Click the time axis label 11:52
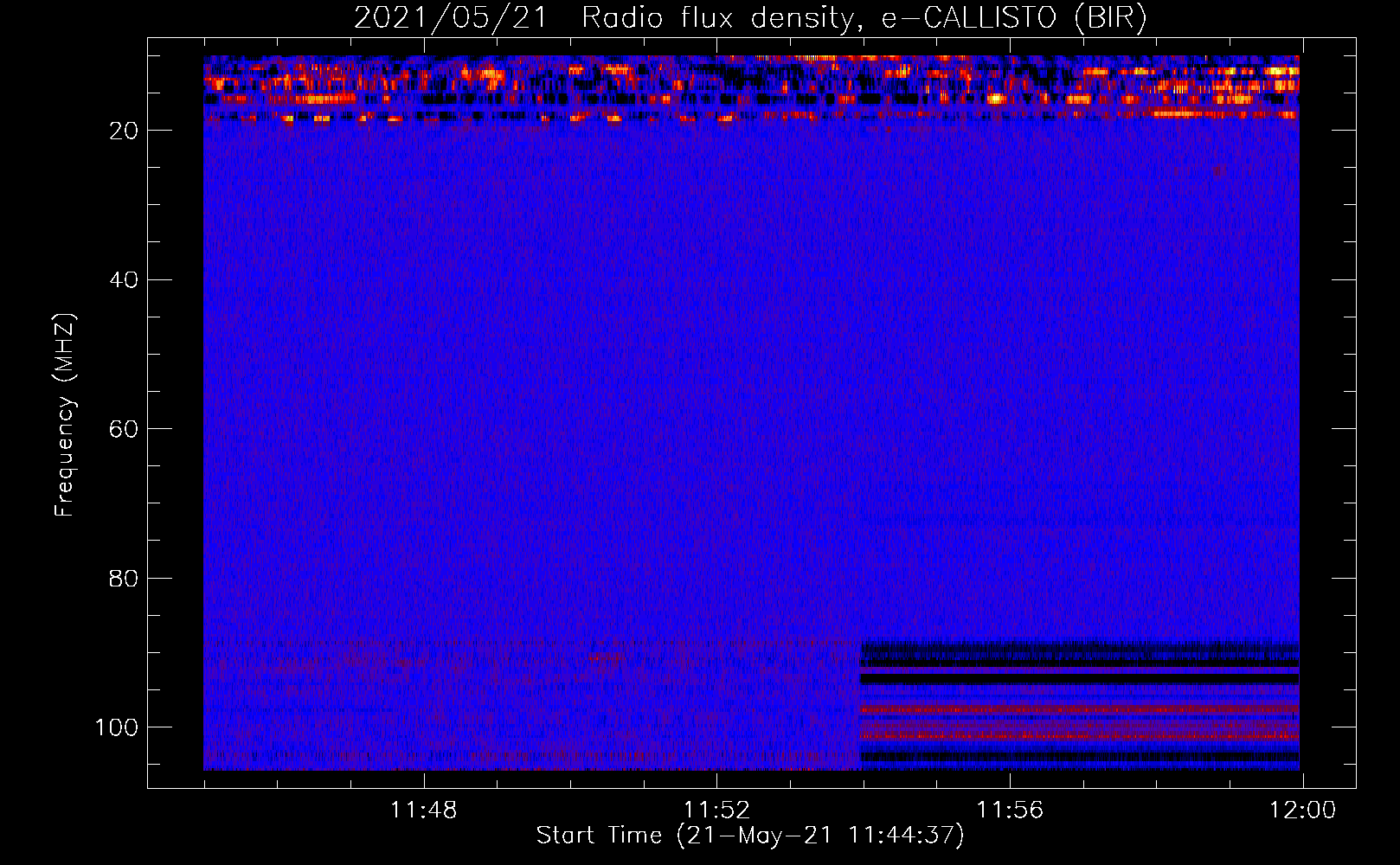1400x865 pixels. [716, 811]
